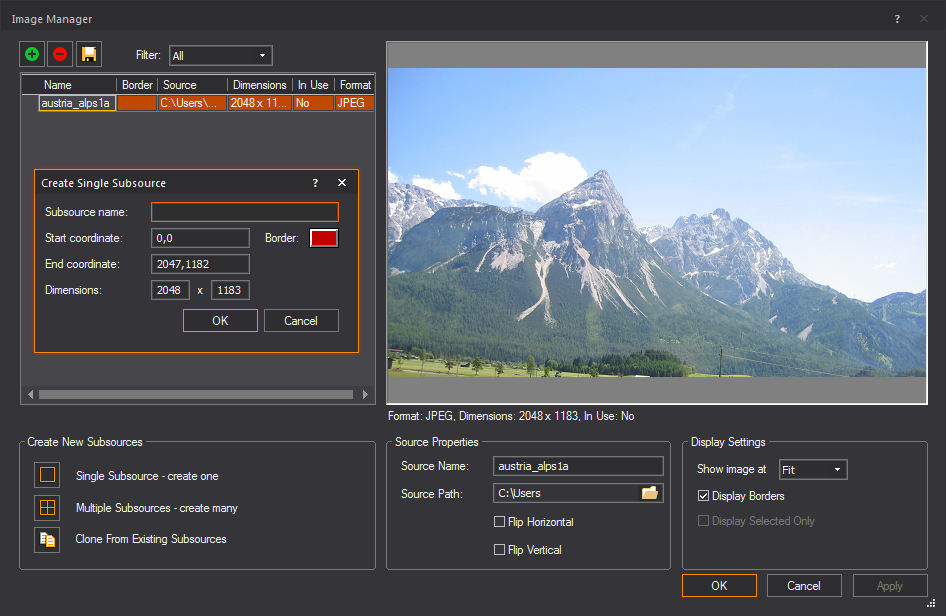The width and height of the screenshot is (946, 616).
Task: Click the green add image icon
Action: tap(32, 55)
